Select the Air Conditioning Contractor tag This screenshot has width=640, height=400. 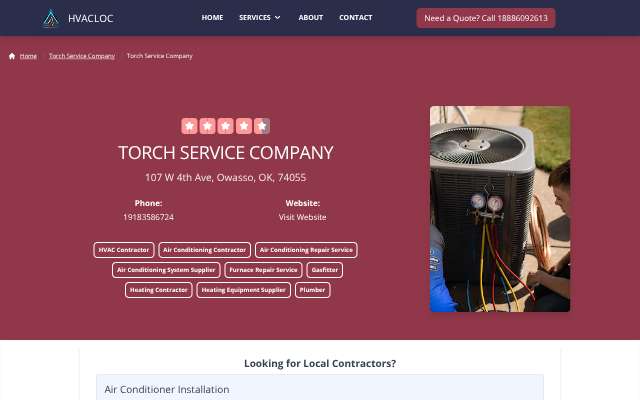pyautogui.click(x=204, y=250)
